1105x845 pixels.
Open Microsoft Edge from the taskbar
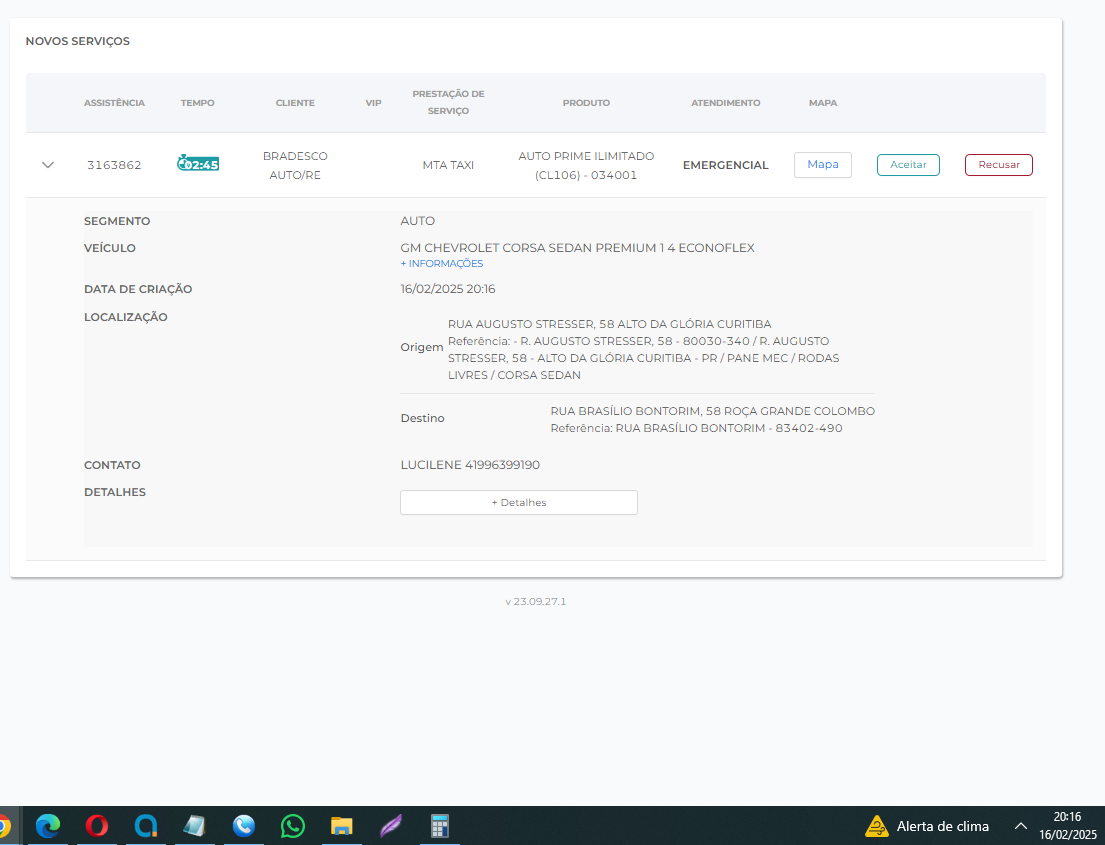47,826
